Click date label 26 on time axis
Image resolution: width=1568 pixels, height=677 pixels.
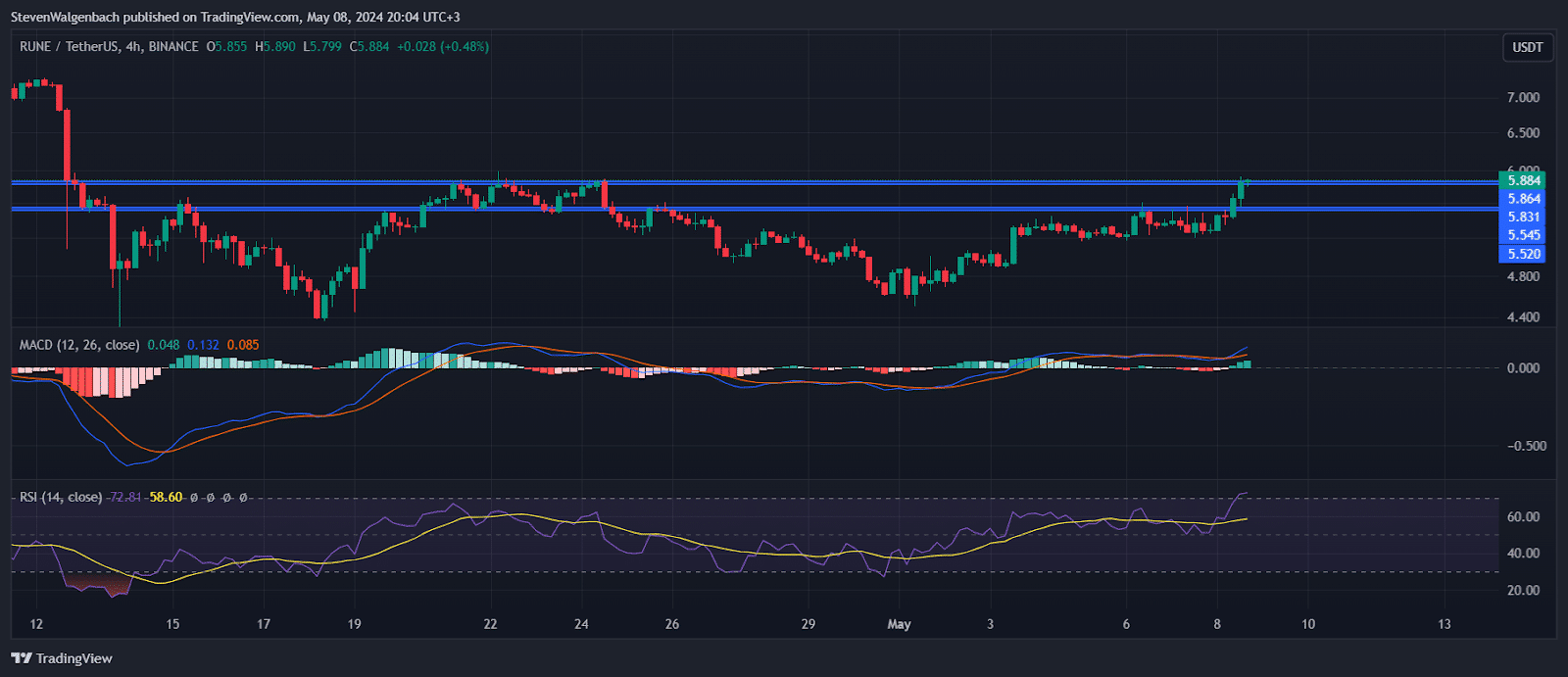672,624
